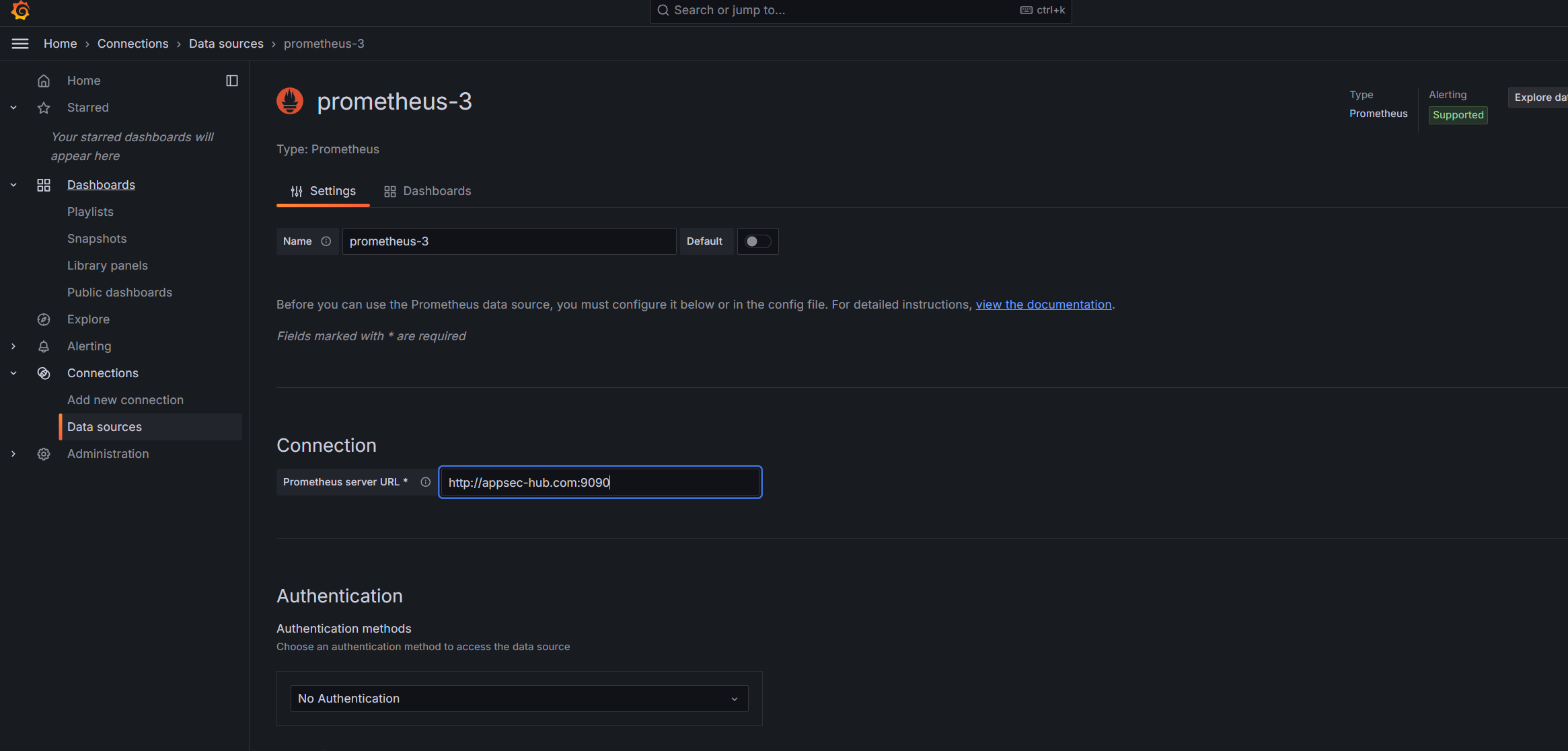The height and width of the screenshot is (751, 1568).
Task: Click the Prometheus server URL info icon
Action: pyautogui.click(x=425, y=482)
